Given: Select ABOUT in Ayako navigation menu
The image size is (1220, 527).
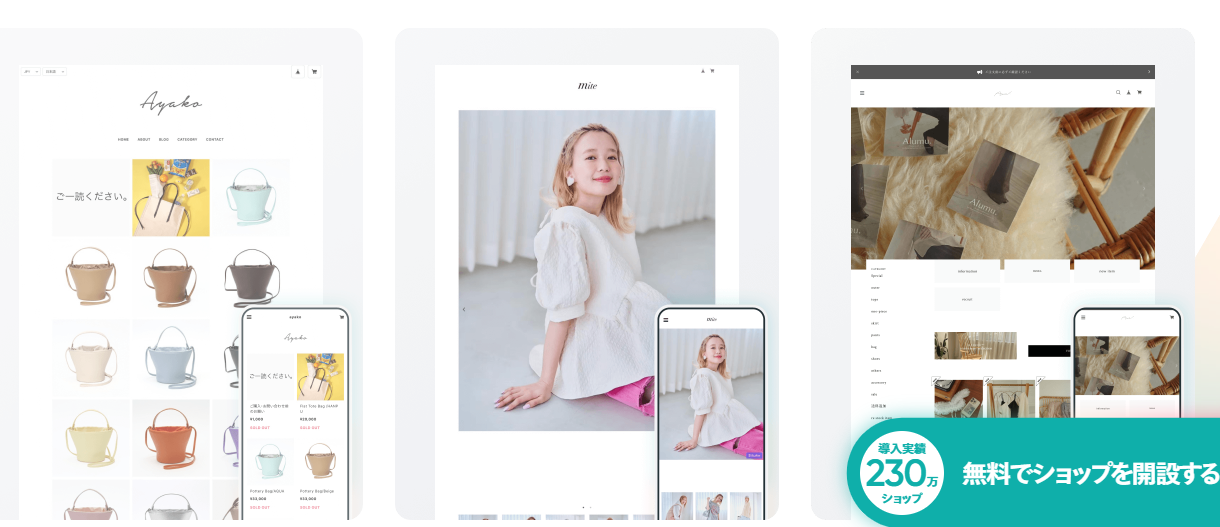Looking at the screenshot, I should (144, 140).
